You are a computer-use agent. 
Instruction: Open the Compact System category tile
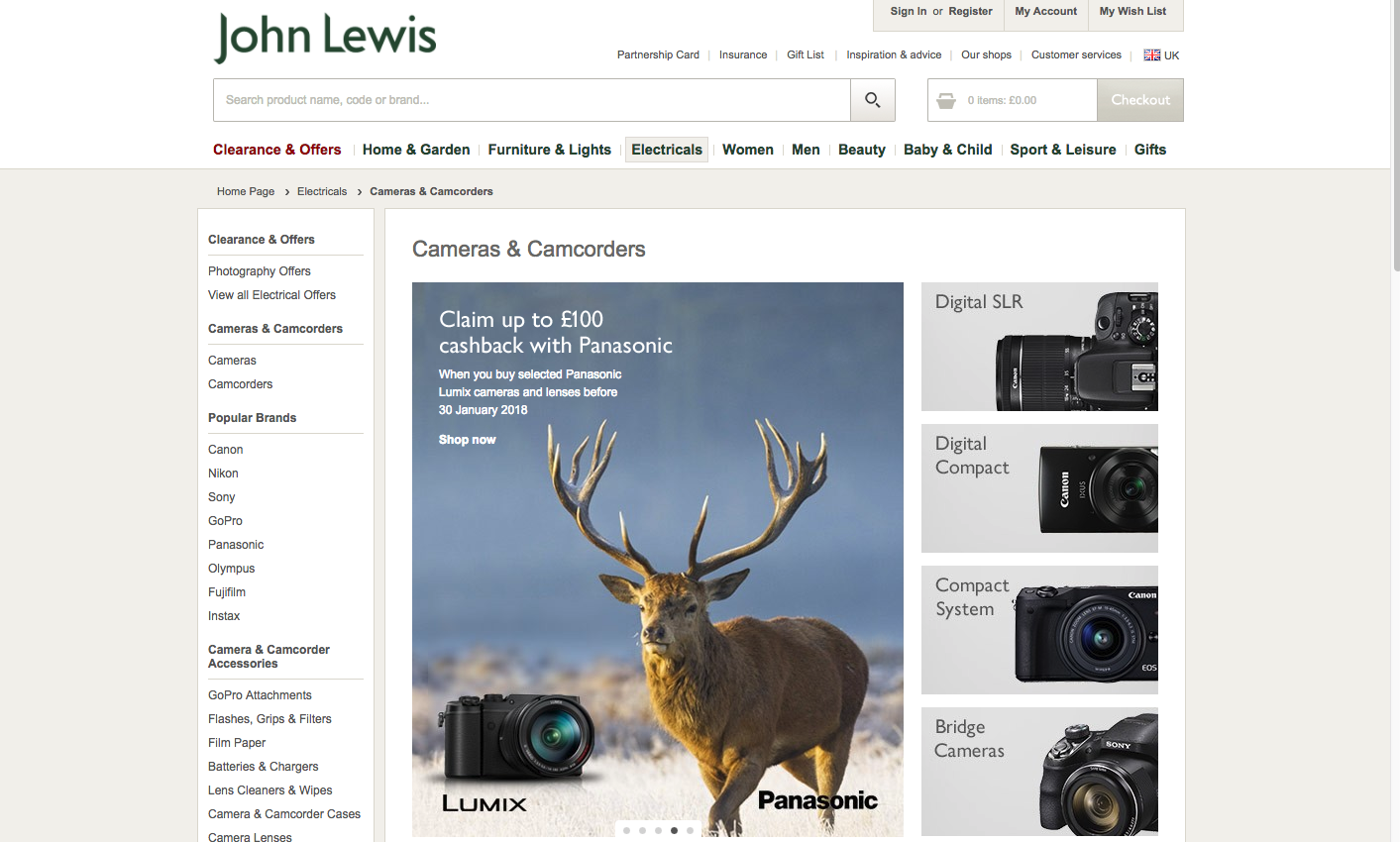tap(1039, 630)
